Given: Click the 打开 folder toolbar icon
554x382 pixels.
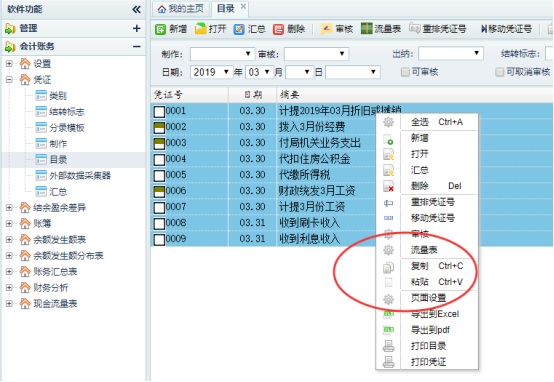Looking at the screenshot, I should [200, 29].
